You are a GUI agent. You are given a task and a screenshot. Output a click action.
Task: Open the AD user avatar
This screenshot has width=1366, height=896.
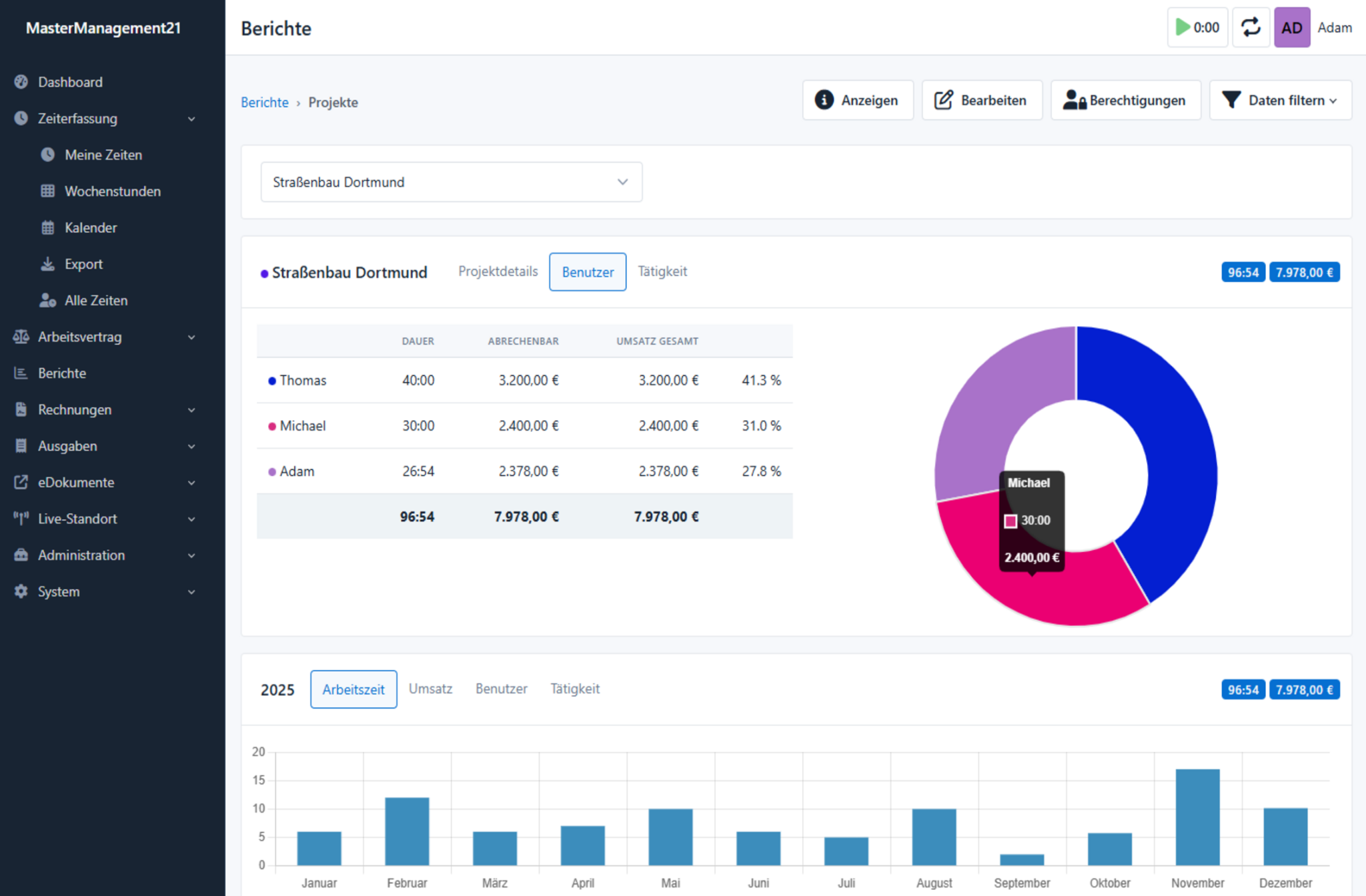tap(1292, 27)
